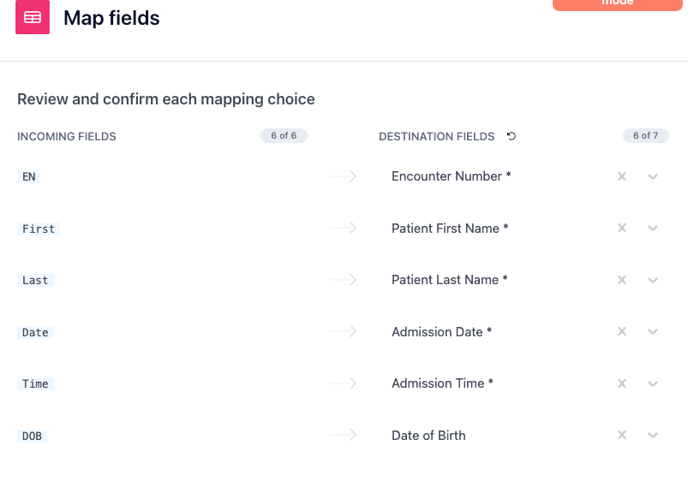
Task: Click the 6 of 6 incoming count badge
Action: point(284,136)
